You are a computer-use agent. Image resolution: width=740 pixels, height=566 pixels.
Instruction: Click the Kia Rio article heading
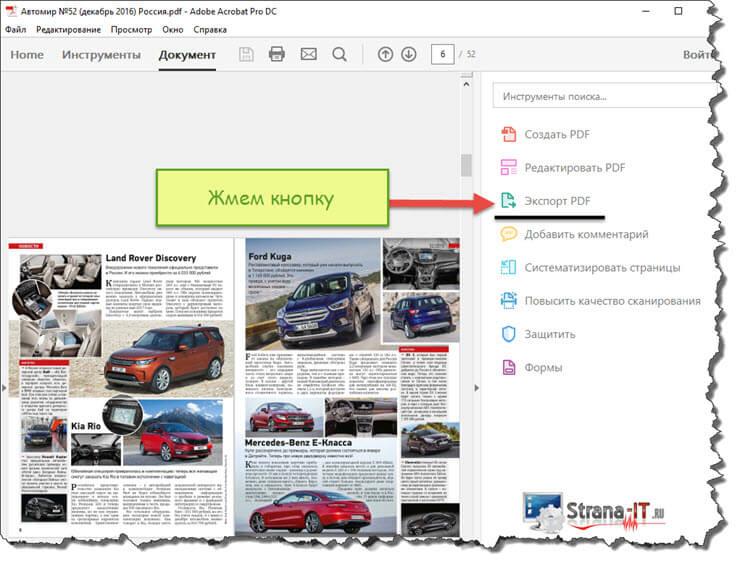pos(86,426)
